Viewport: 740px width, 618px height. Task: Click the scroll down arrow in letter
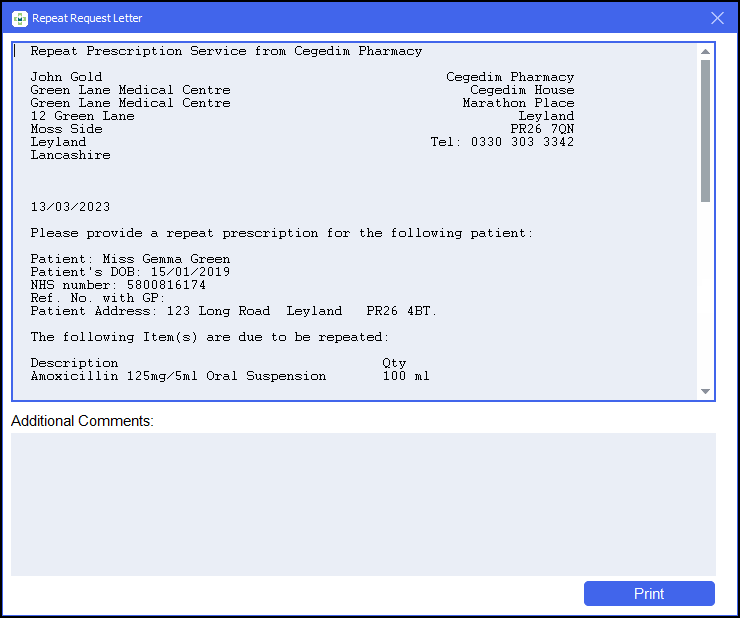(705, 391)
